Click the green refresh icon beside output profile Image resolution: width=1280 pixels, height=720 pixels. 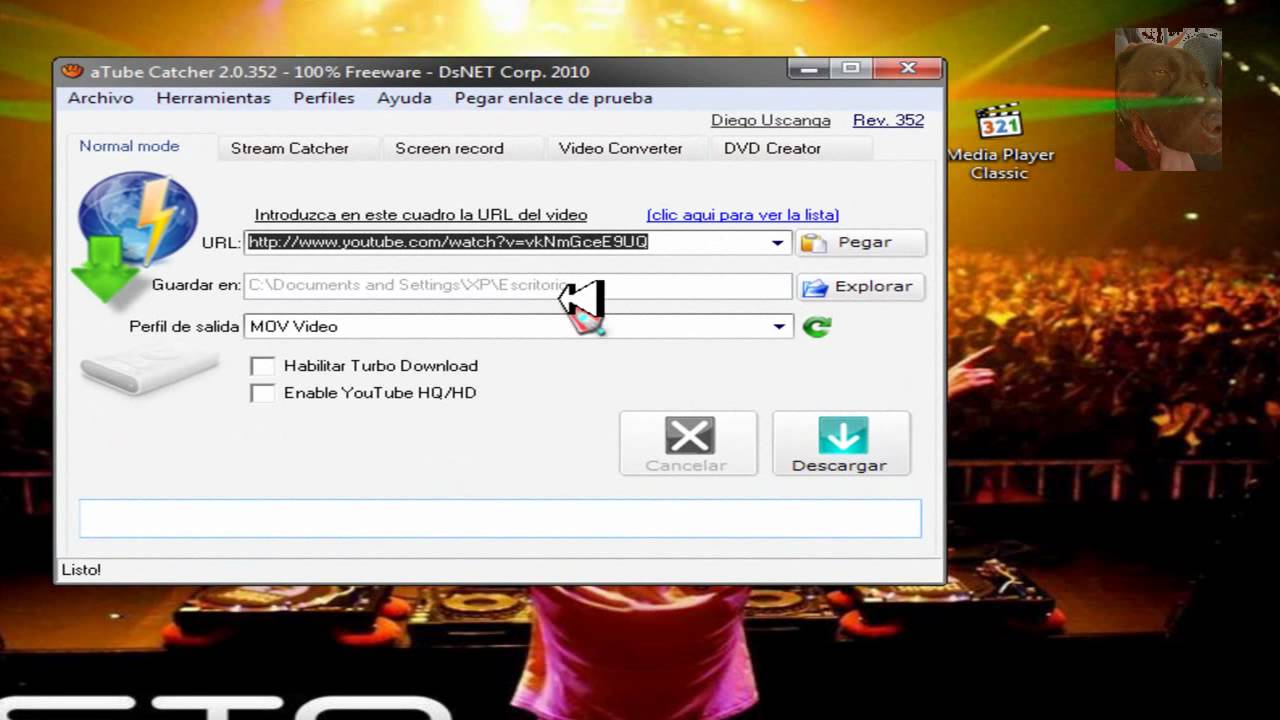(x=817, y=327)
